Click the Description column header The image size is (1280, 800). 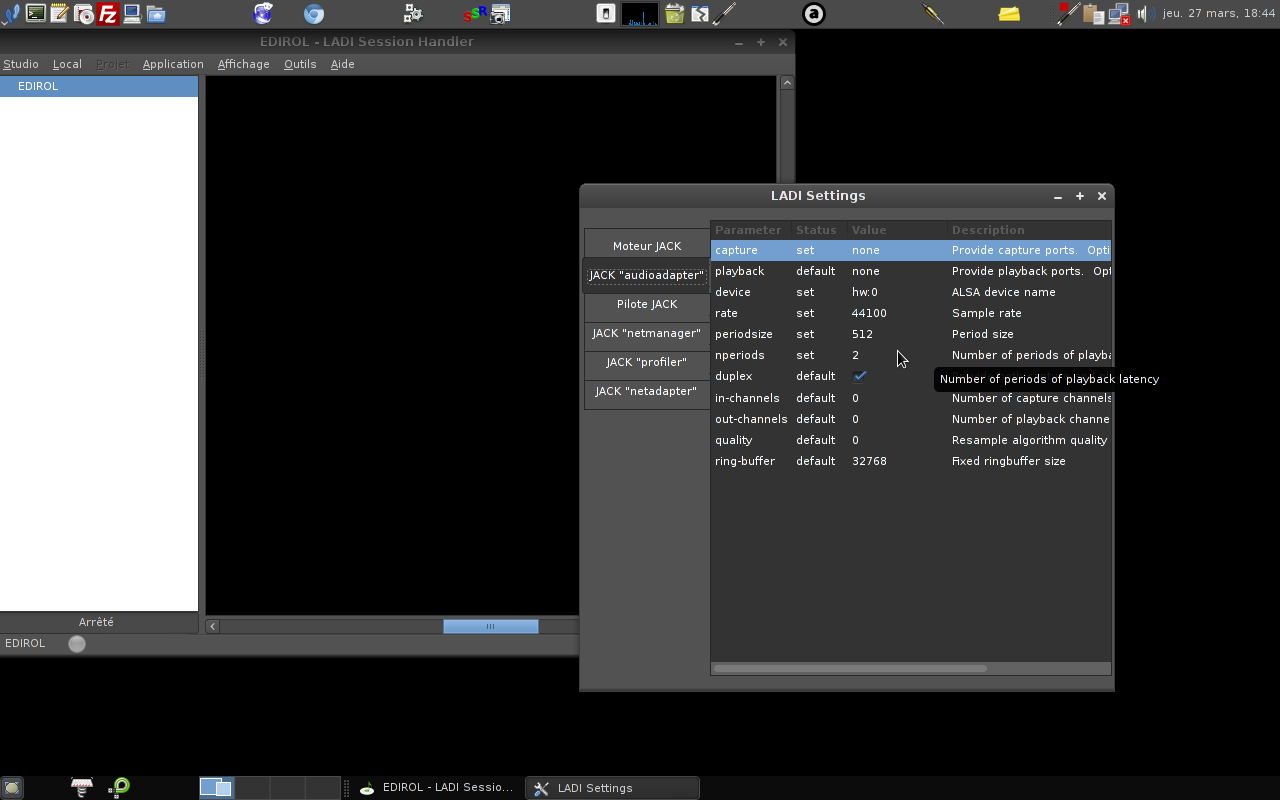click(x=1029, y=230)
